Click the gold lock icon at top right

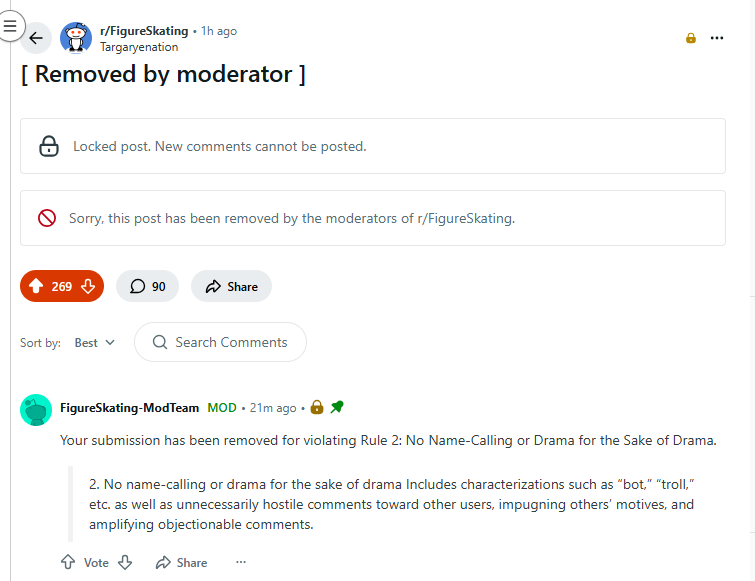(690, 38)
